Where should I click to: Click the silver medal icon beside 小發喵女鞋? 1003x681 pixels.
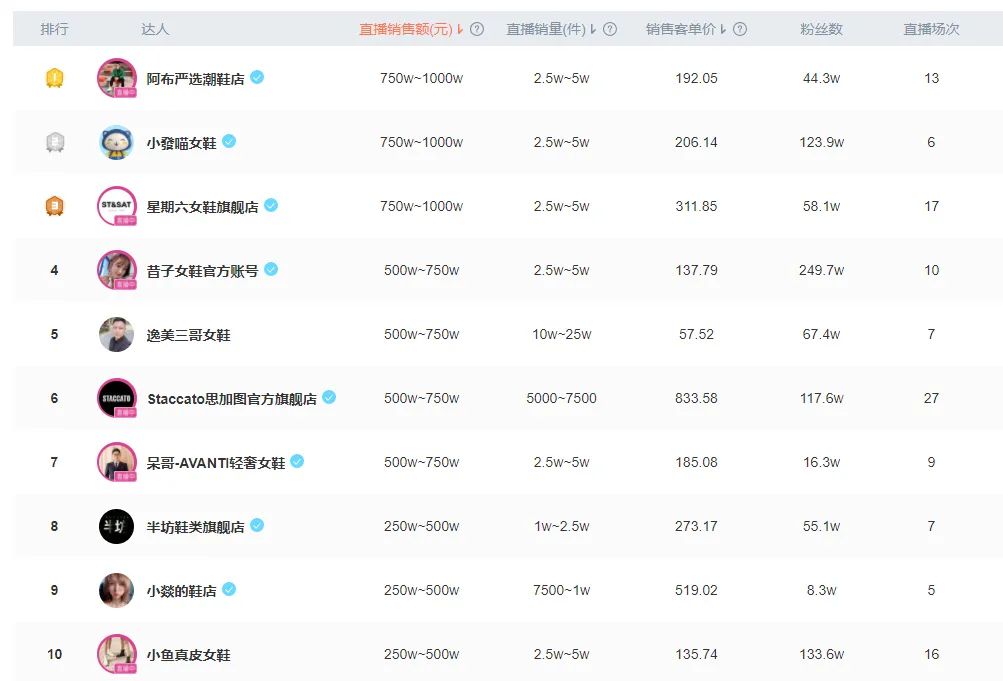click(54, 142)
